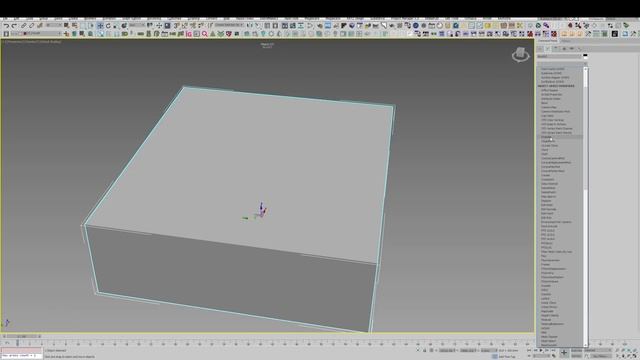640x360 pixels.
Task: Toggle the Spinner Snap button
Action: [x=201, y=26]
